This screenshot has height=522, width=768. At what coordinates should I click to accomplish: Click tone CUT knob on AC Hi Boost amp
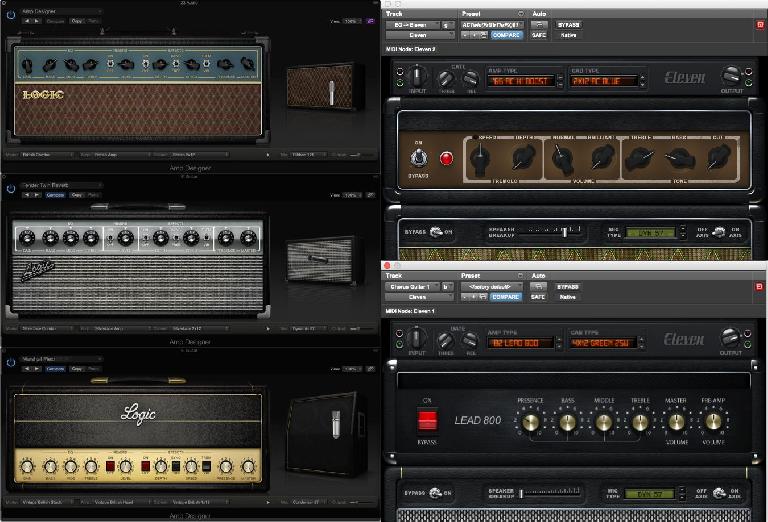point(719,158)
